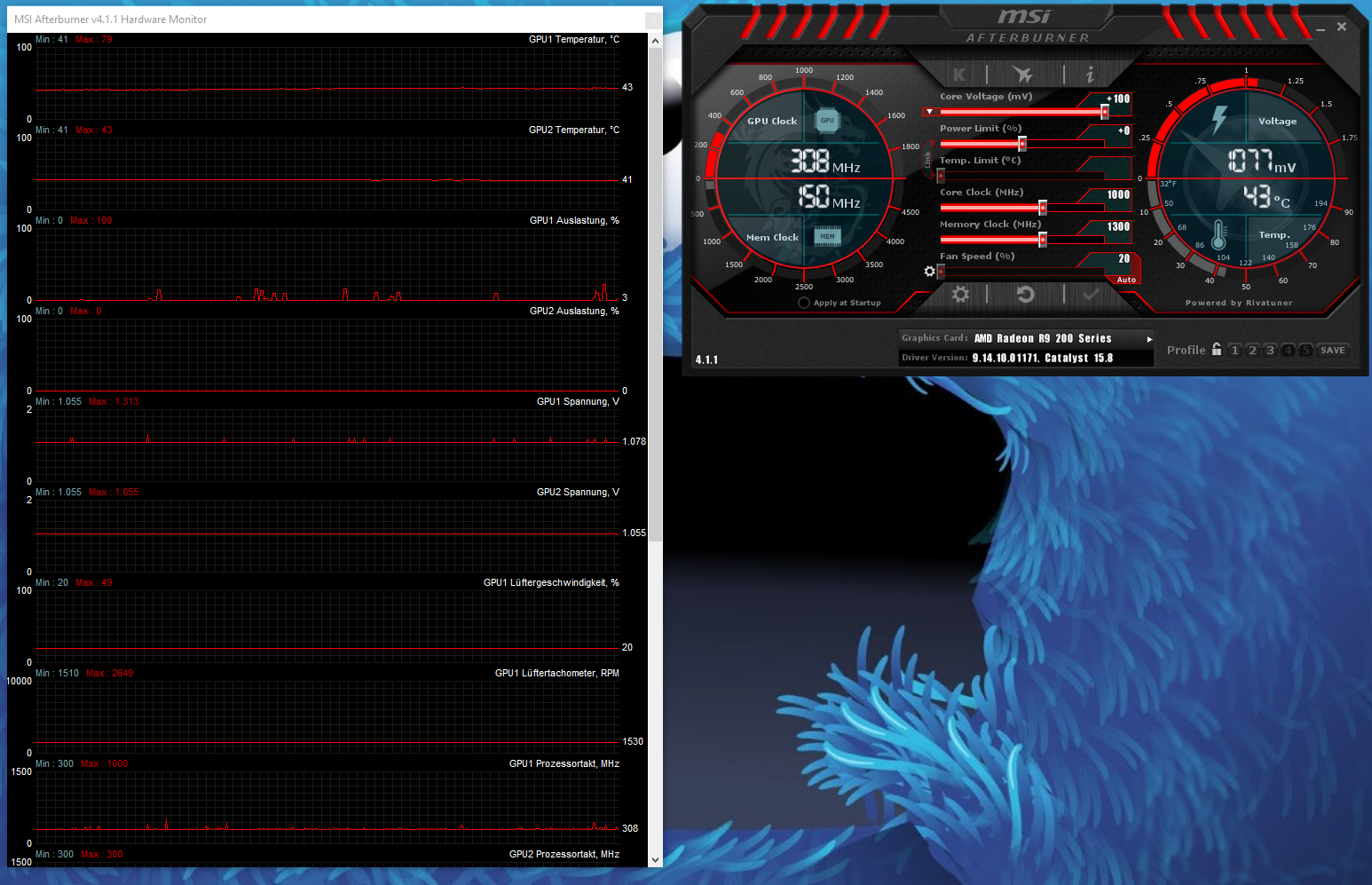This screenshot has height=885, width=1372.
Task: Open the airplane OC scanner icon
Action: coord(1022,74)
